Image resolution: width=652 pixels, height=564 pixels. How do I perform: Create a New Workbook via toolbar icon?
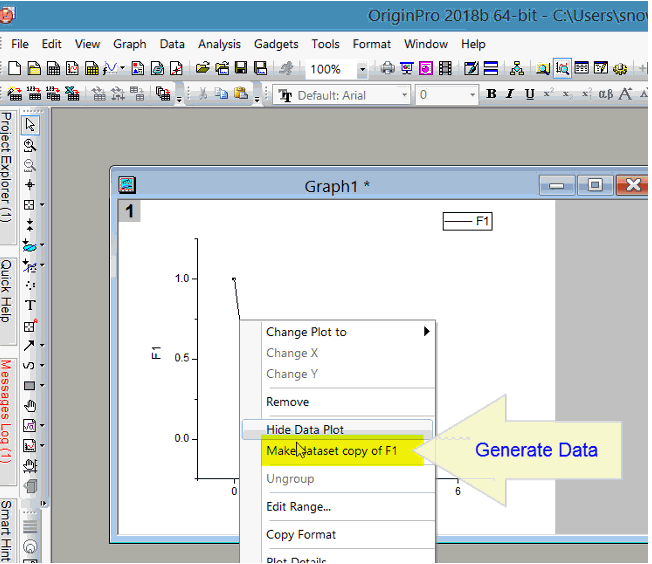(53, 68)
